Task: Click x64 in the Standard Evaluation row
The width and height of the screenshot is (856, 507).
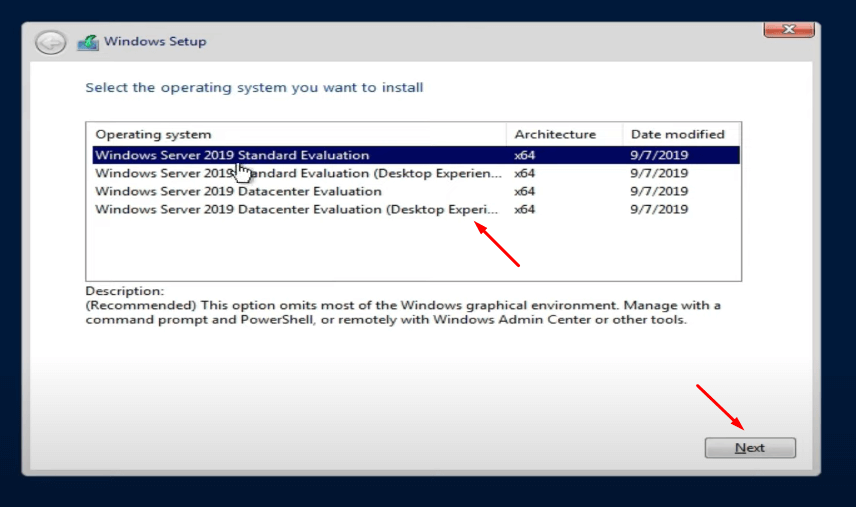Action: coord(525,155)
